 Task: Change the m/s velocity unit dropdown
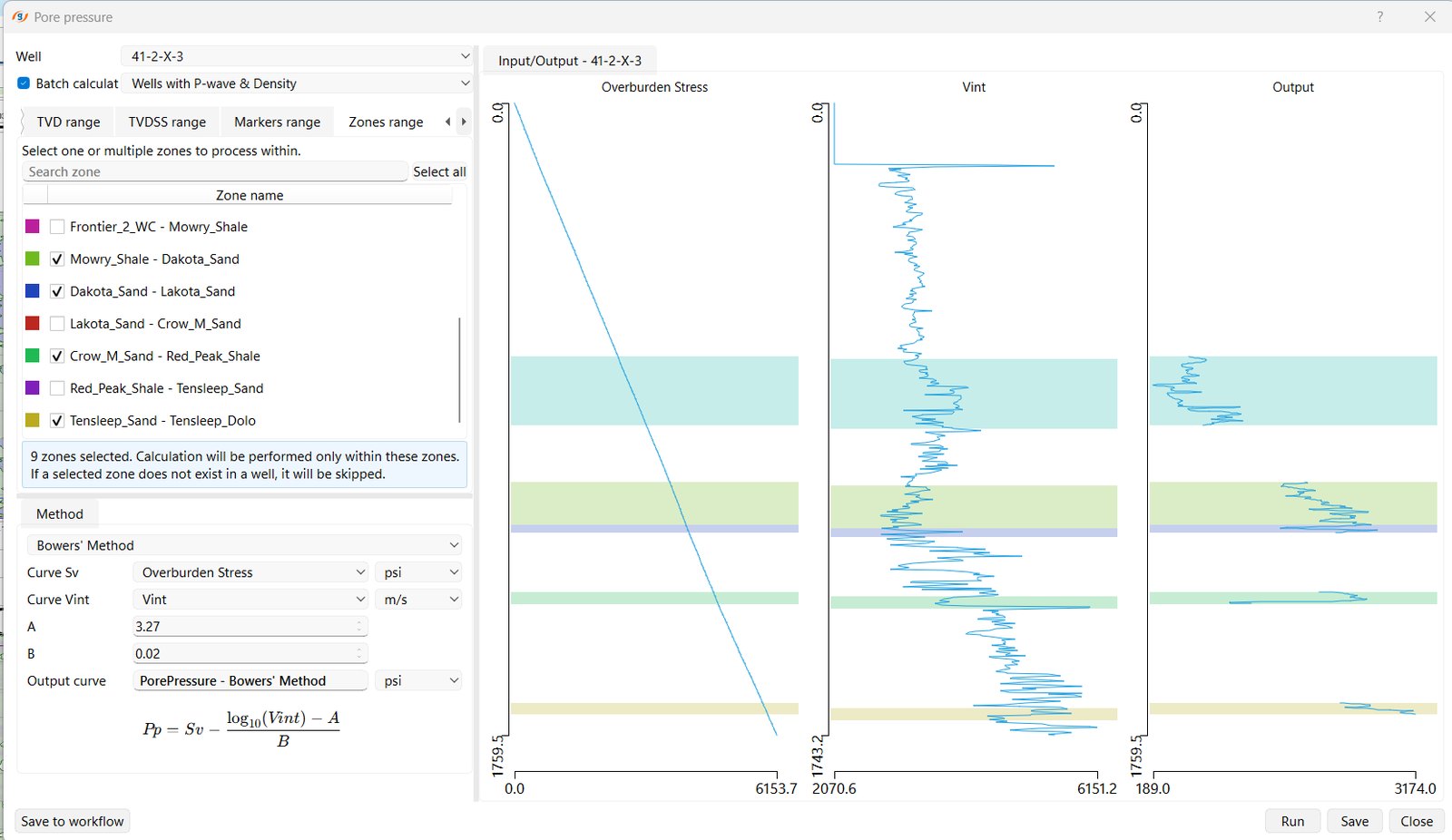pyautogui.click(x=418, y=600)
